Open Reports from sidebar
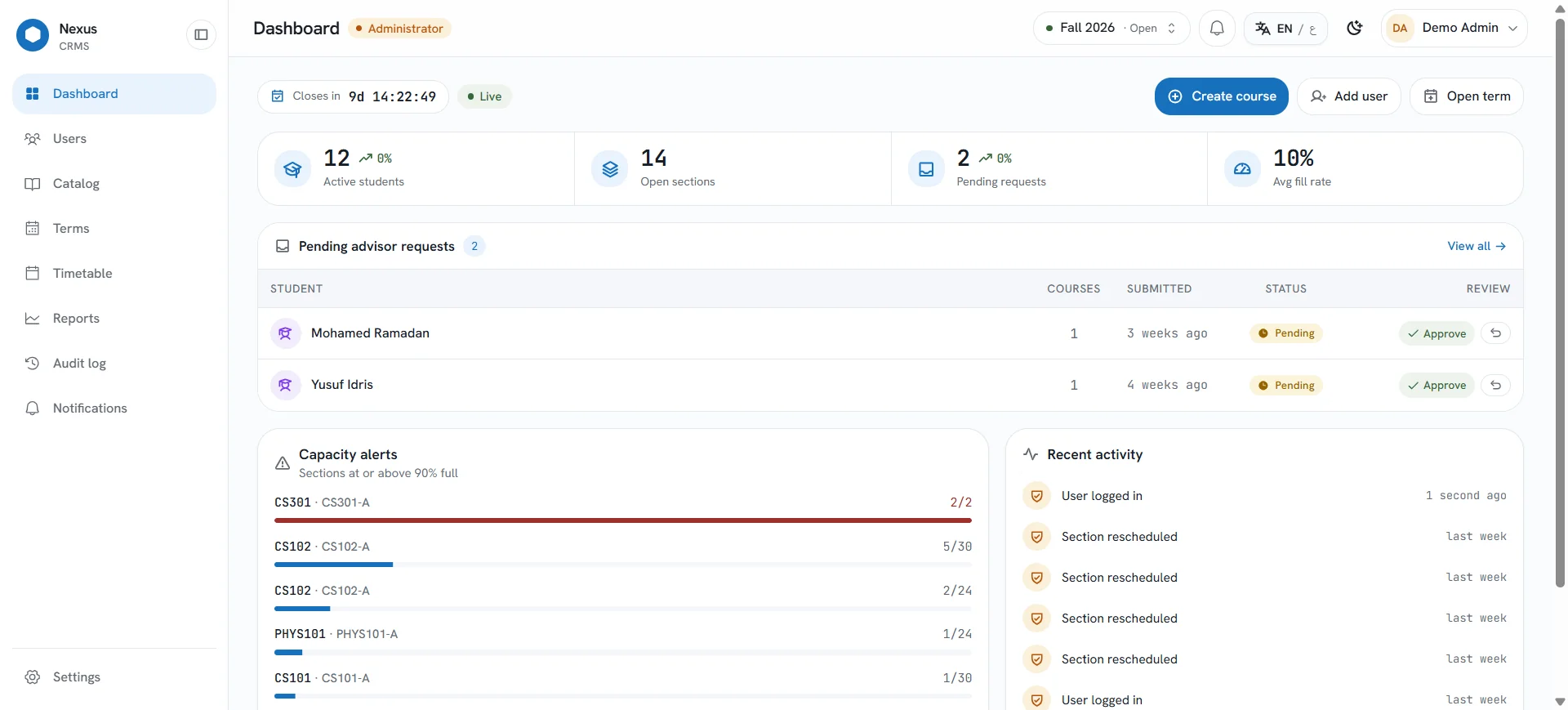 pyautogui.click(x=114, y=319)
